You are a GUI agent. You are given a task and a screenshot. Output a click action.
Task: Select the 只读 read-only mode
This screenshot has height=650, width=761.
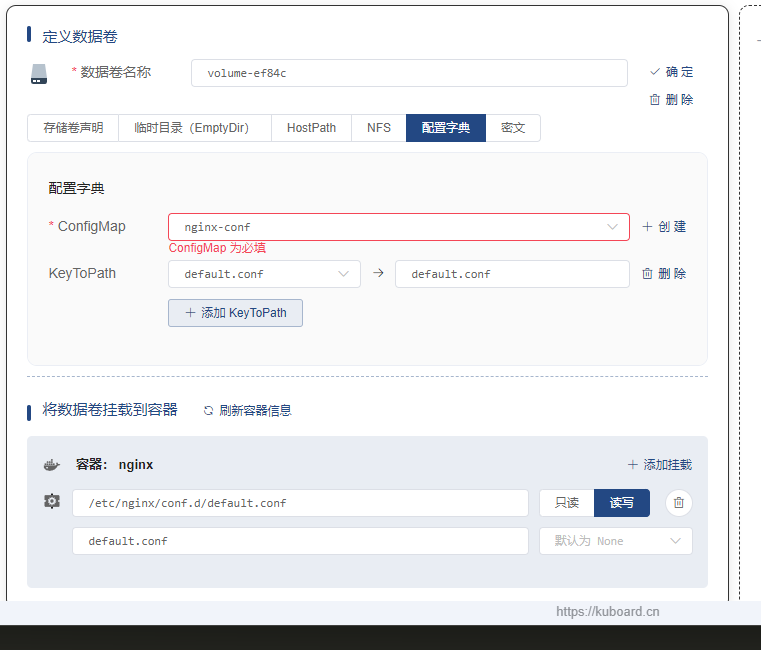[x=567, y=503]
